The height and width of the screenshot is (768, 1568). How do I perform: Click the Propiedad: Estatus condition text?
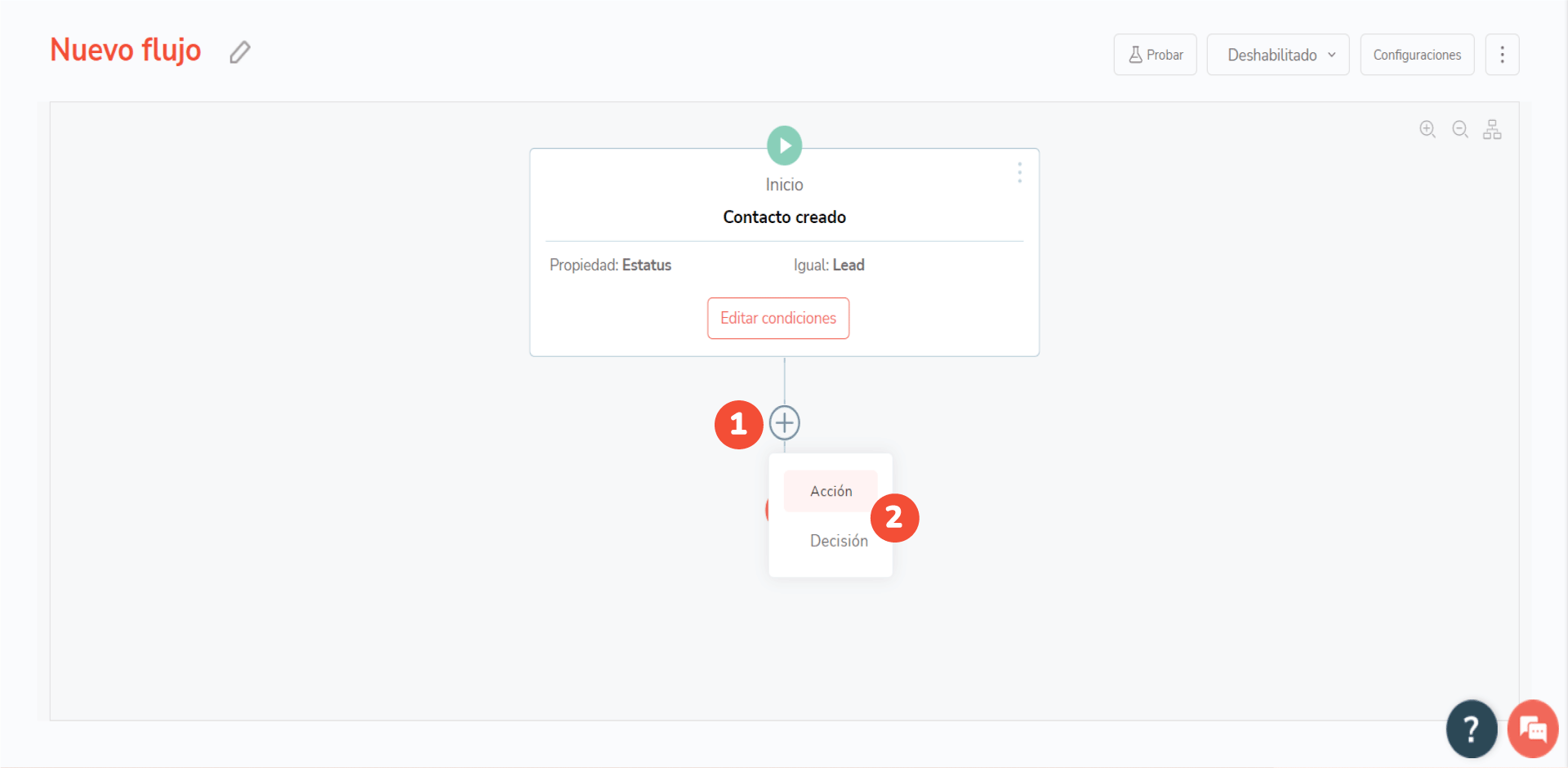610,265
